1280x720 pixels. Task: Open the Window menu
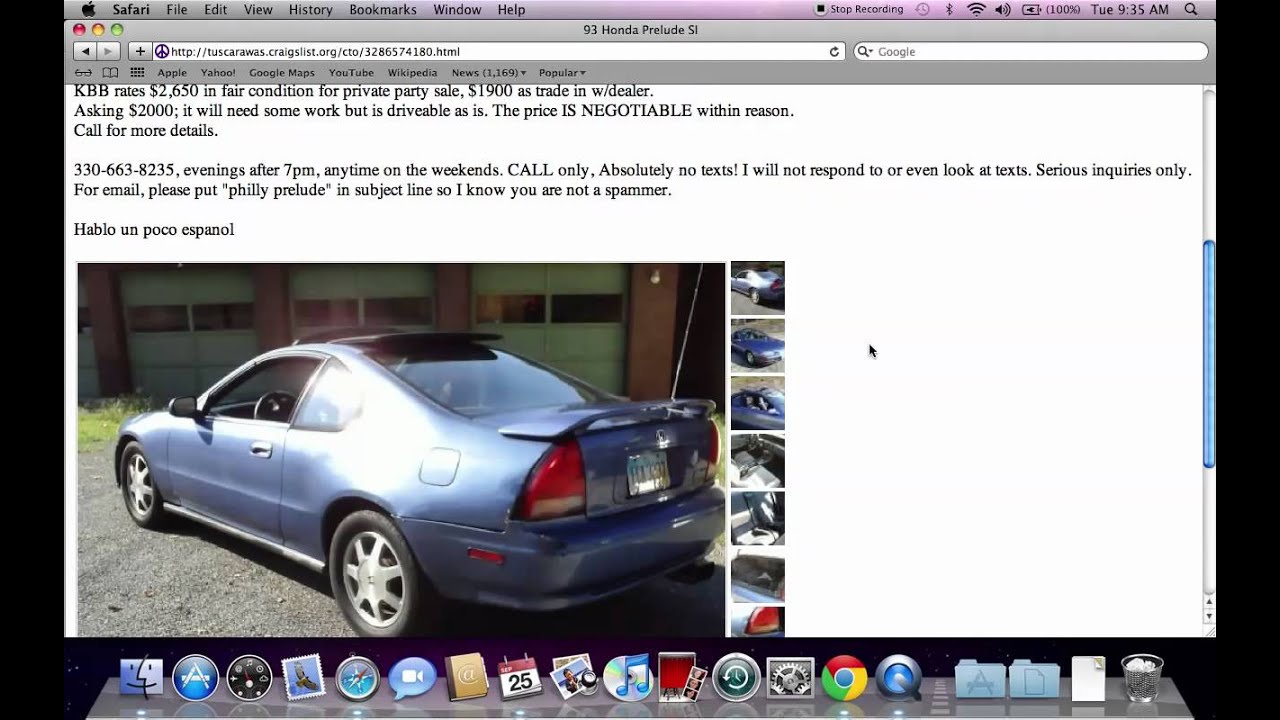(x=457, y=9)
